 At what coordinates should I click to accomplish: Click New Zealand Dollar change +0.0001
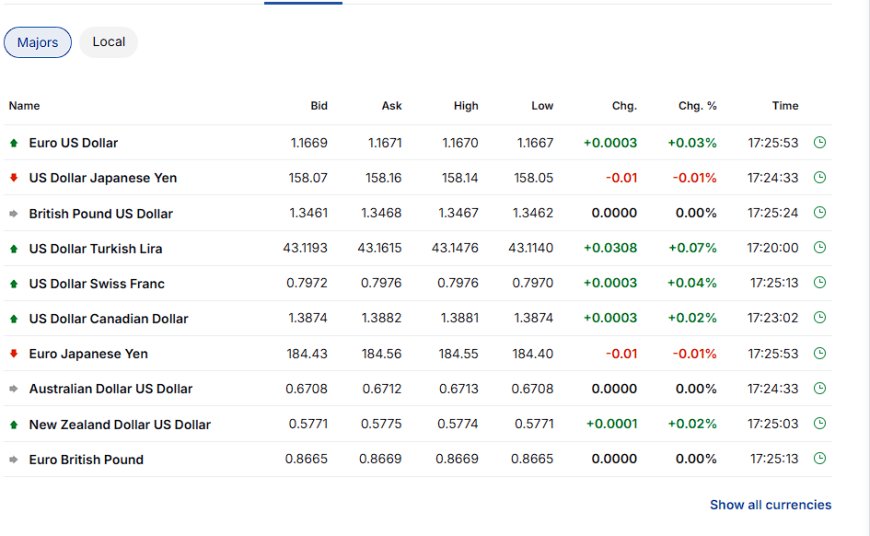point(611,423)
